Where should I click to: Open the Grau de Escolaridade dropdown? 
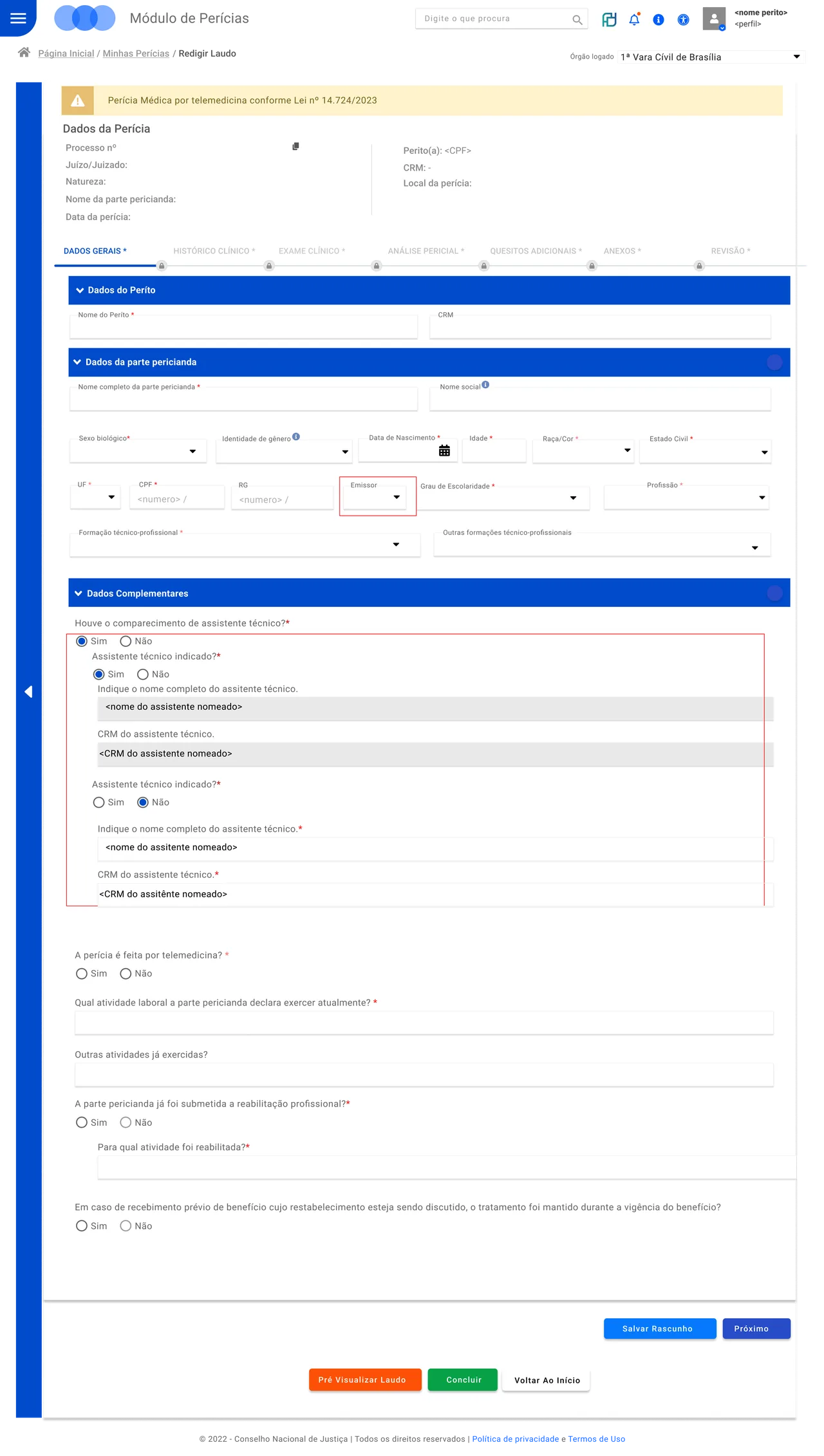pos(504,498)
